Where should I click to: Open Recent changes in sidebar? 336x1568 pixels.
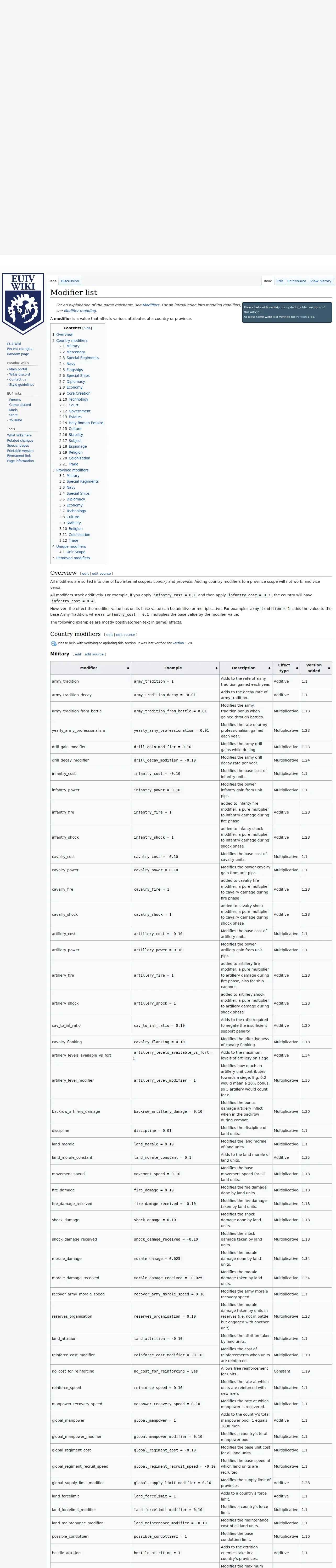click(x=20, y=349)
